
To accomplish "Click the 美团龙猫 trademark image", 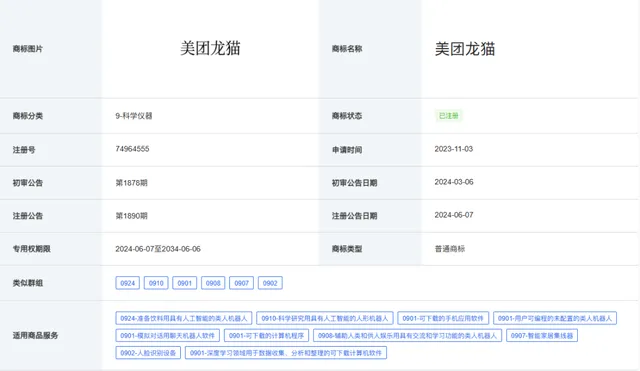I will pos(210,48).
